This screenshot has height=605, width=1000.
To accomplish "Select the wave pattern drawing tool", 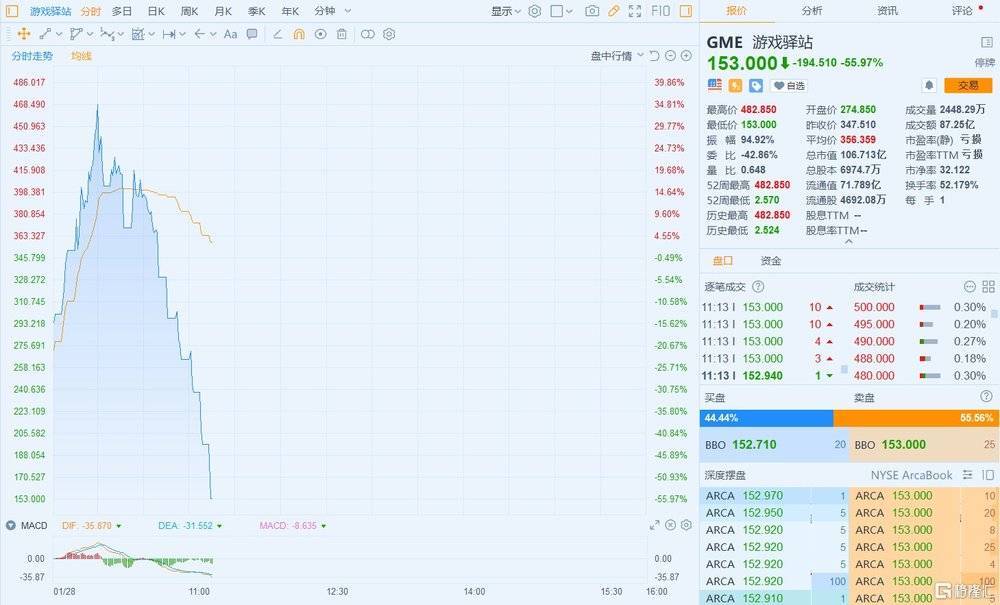I will point(107,34).
